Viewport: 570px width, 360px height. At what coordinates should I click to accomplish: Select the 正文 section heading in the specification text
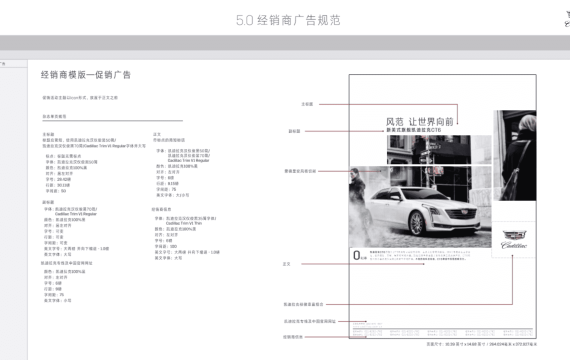pyautogui.click(x=157, y=134)
